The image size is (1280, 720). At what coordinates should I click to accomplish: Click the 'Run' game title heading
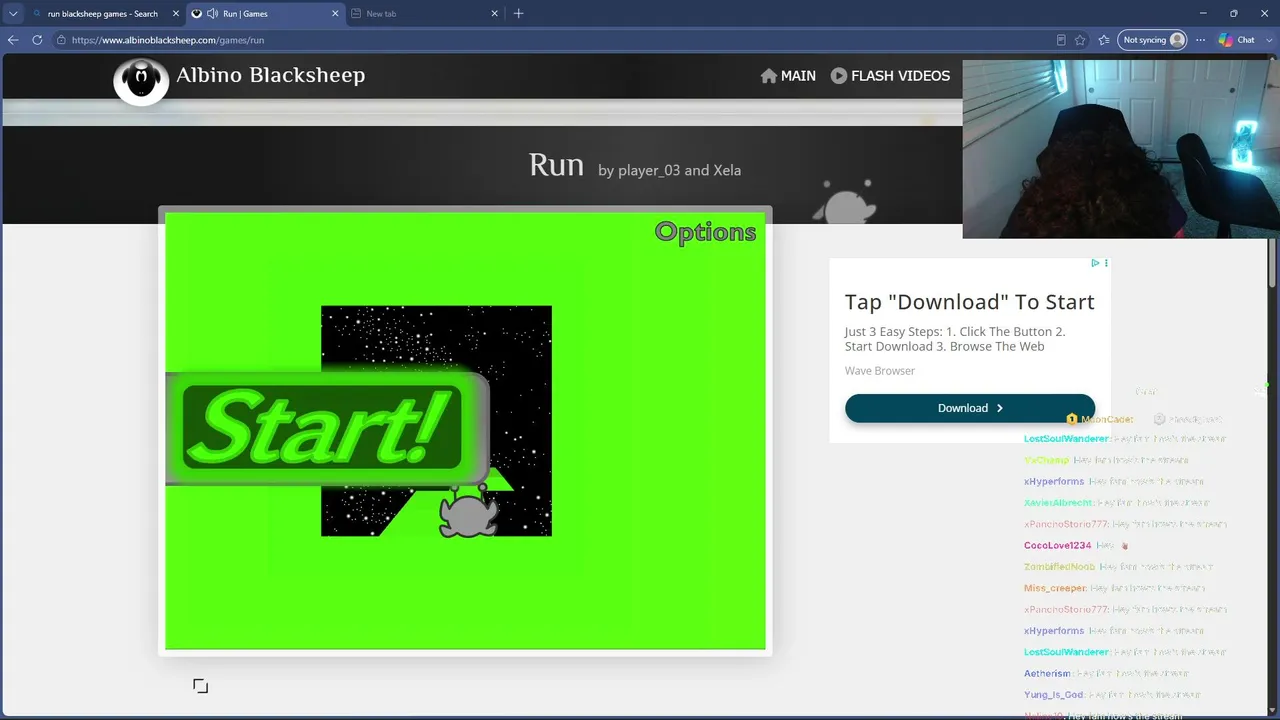556,164
